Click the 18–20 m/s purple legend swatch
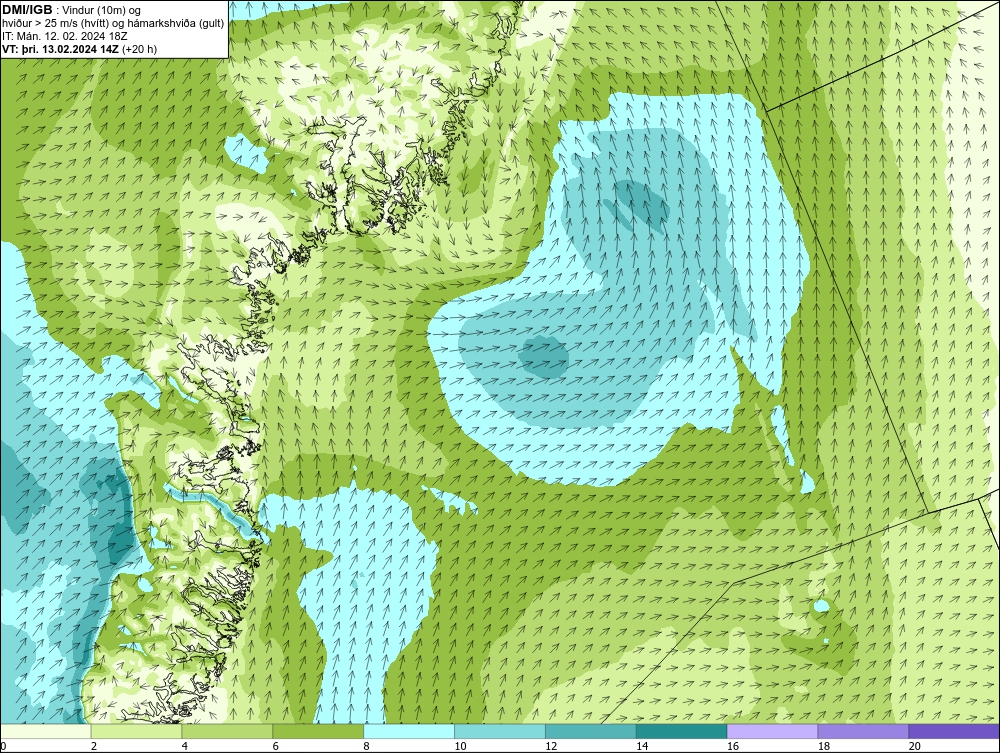This screenshot has height=753, width=1000. pos(864,731)
